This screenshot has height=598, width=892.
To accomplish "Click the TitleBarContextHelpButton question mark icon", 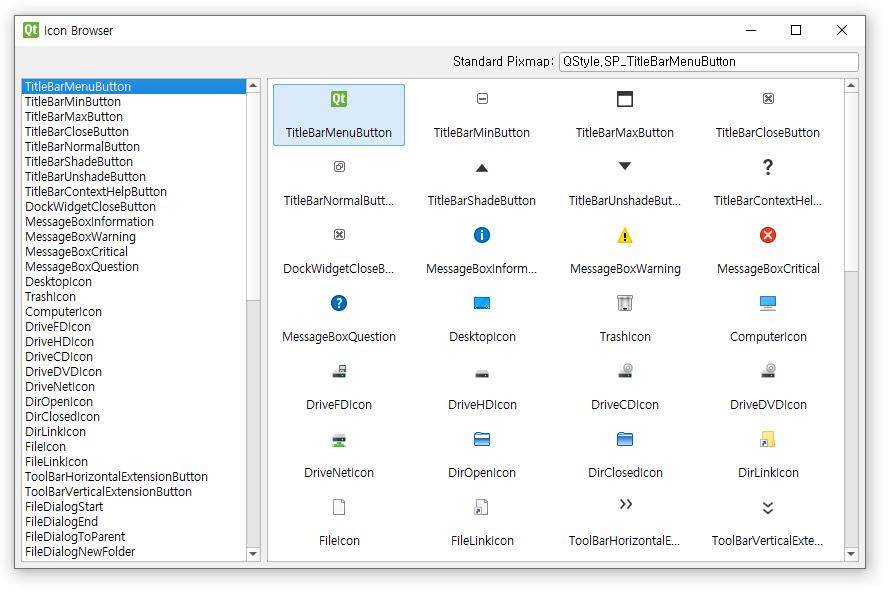I will (768, 167).
